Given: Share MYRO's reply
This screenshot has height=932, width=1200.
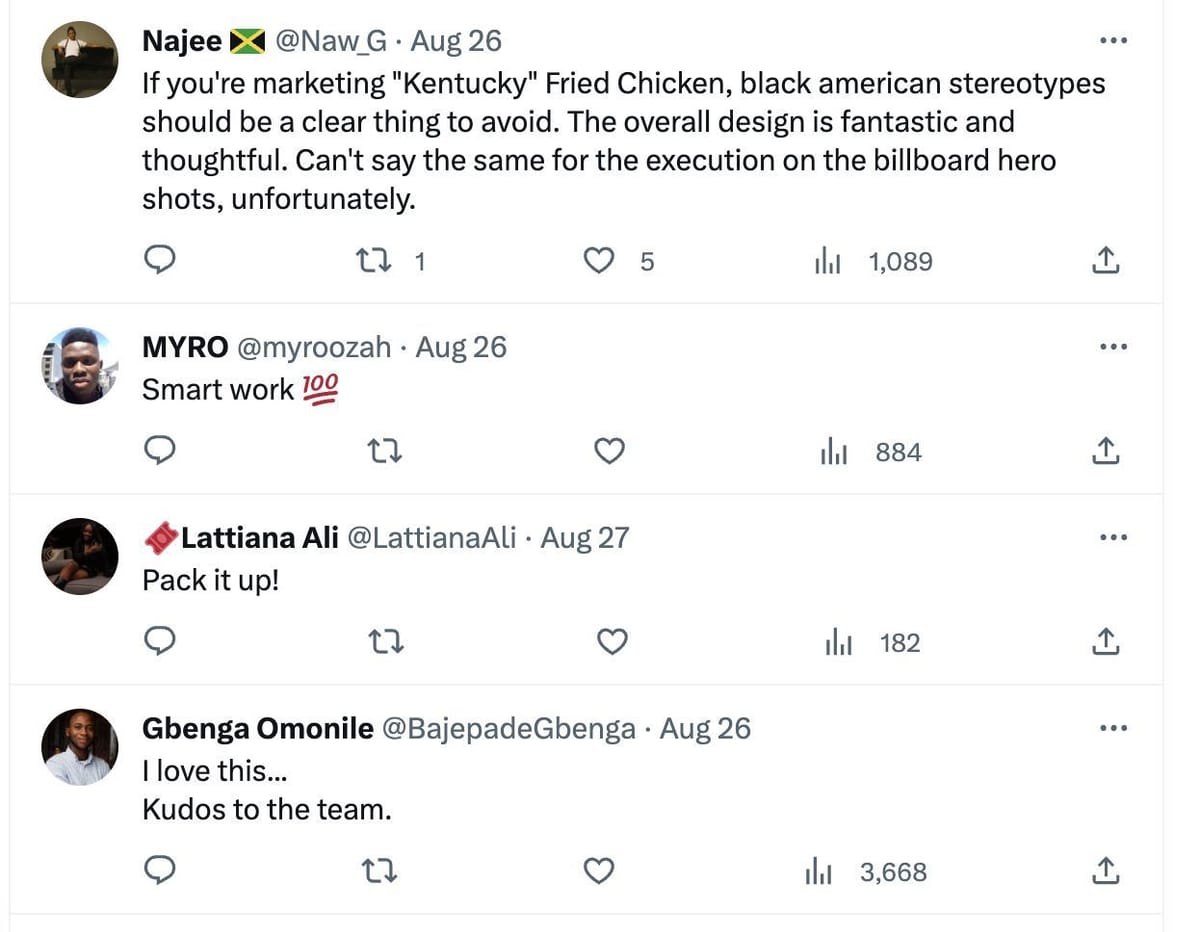Looking at the screenshot, I should pyautogui.click(x=1105, y=451).
